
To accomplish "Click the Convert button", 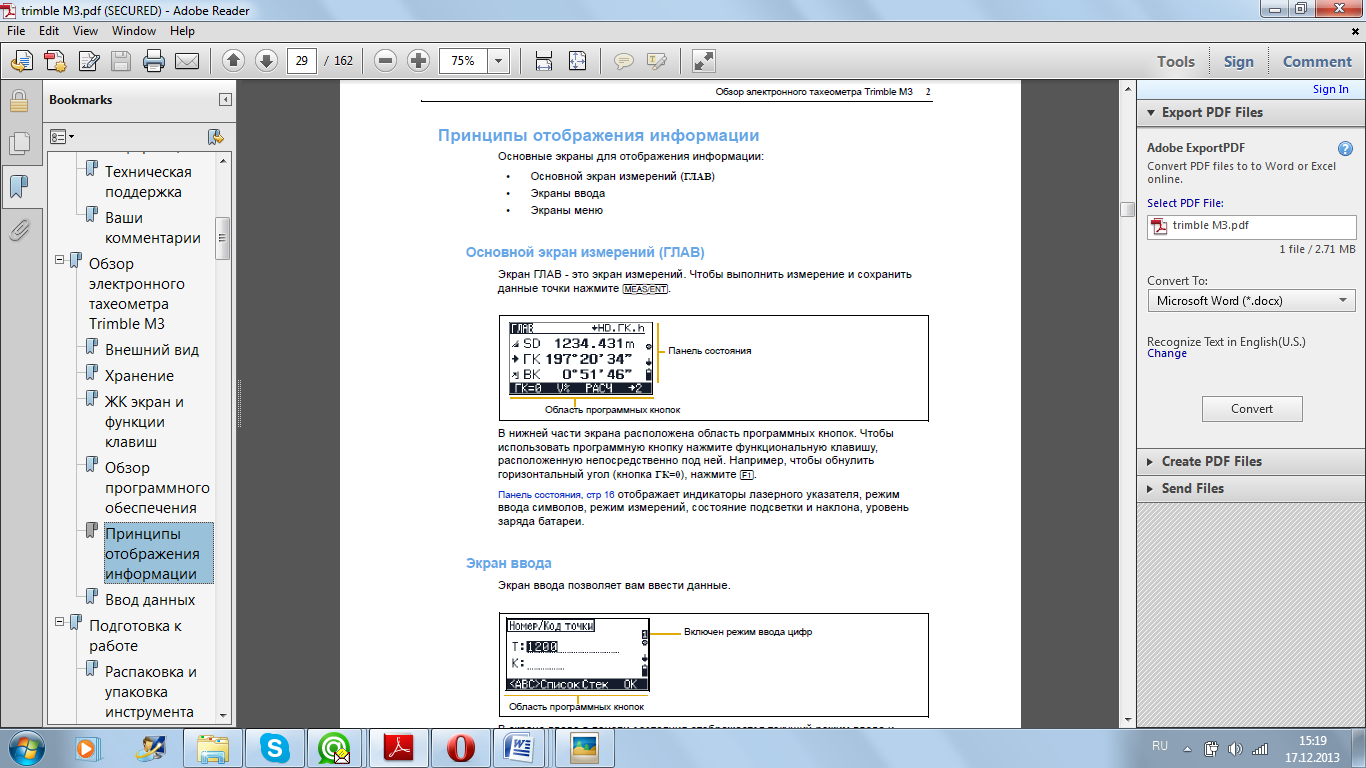I will pyautogui.click(x=1252, y=408).
